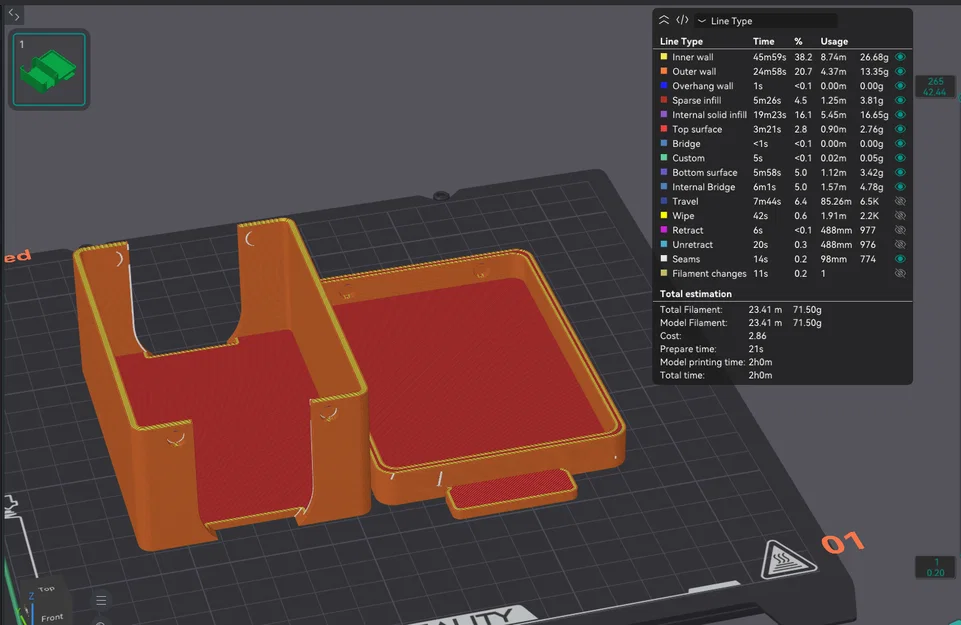The width and height of the screenshot is (961, 625).
Task: Show Unretract points with the crossed-eye icon
Action: pos(900,244)
